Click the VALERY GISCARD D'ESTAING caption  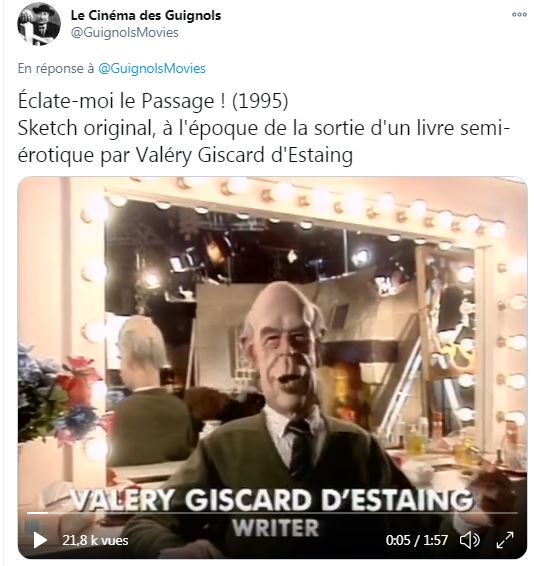[272, 500]
